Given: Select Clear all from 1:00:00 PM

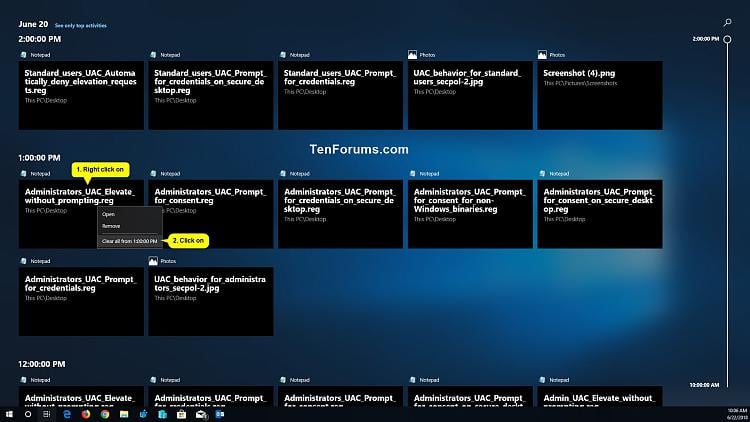Looking at the screenshot, I should click(130, 241).
